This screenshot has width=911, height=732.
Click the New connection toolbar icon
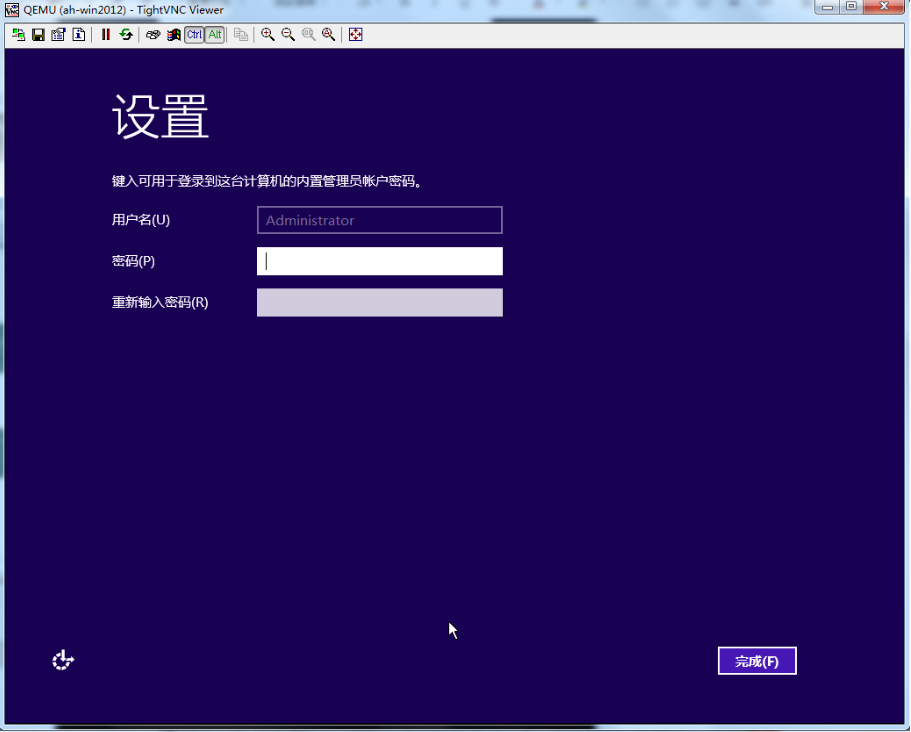(18, 35)
